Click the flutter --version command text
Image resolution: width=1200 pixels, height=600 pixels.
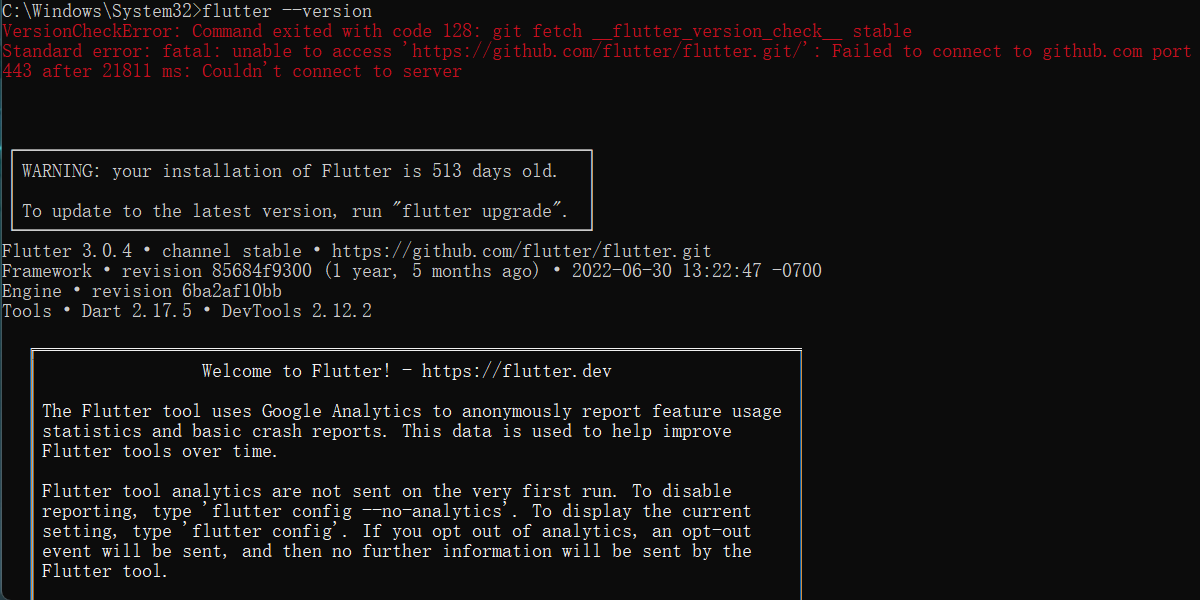pyautogui.click(x=287, y=12)
